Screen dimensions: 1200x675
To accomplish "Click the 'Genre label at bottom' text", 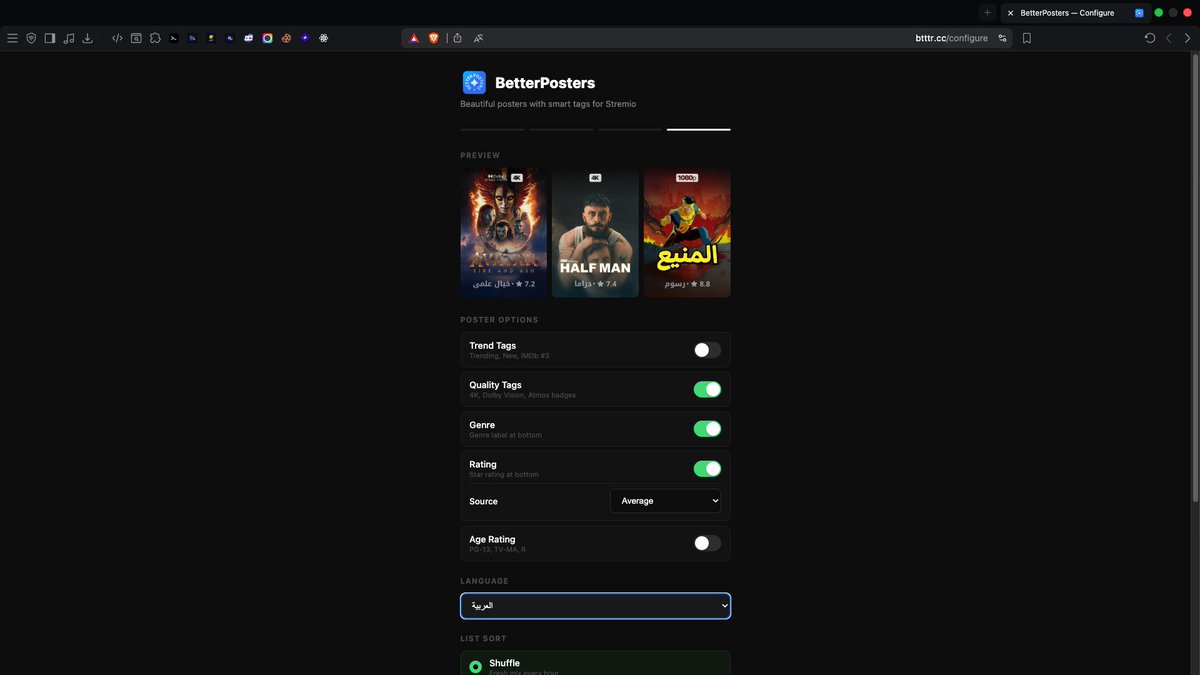I will pos(505,435).
